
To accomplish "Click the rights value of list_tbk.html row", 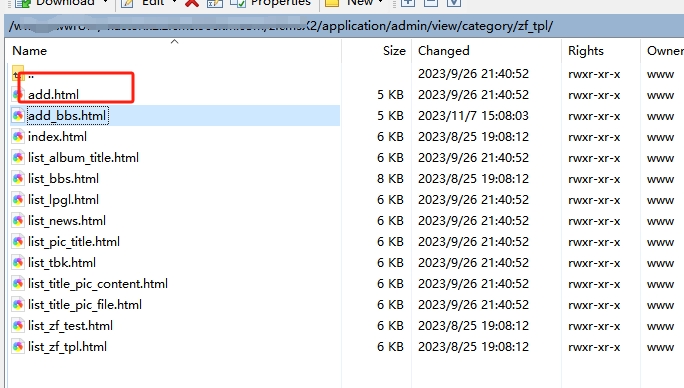I will pyautogui.click(x=594, y=263).
